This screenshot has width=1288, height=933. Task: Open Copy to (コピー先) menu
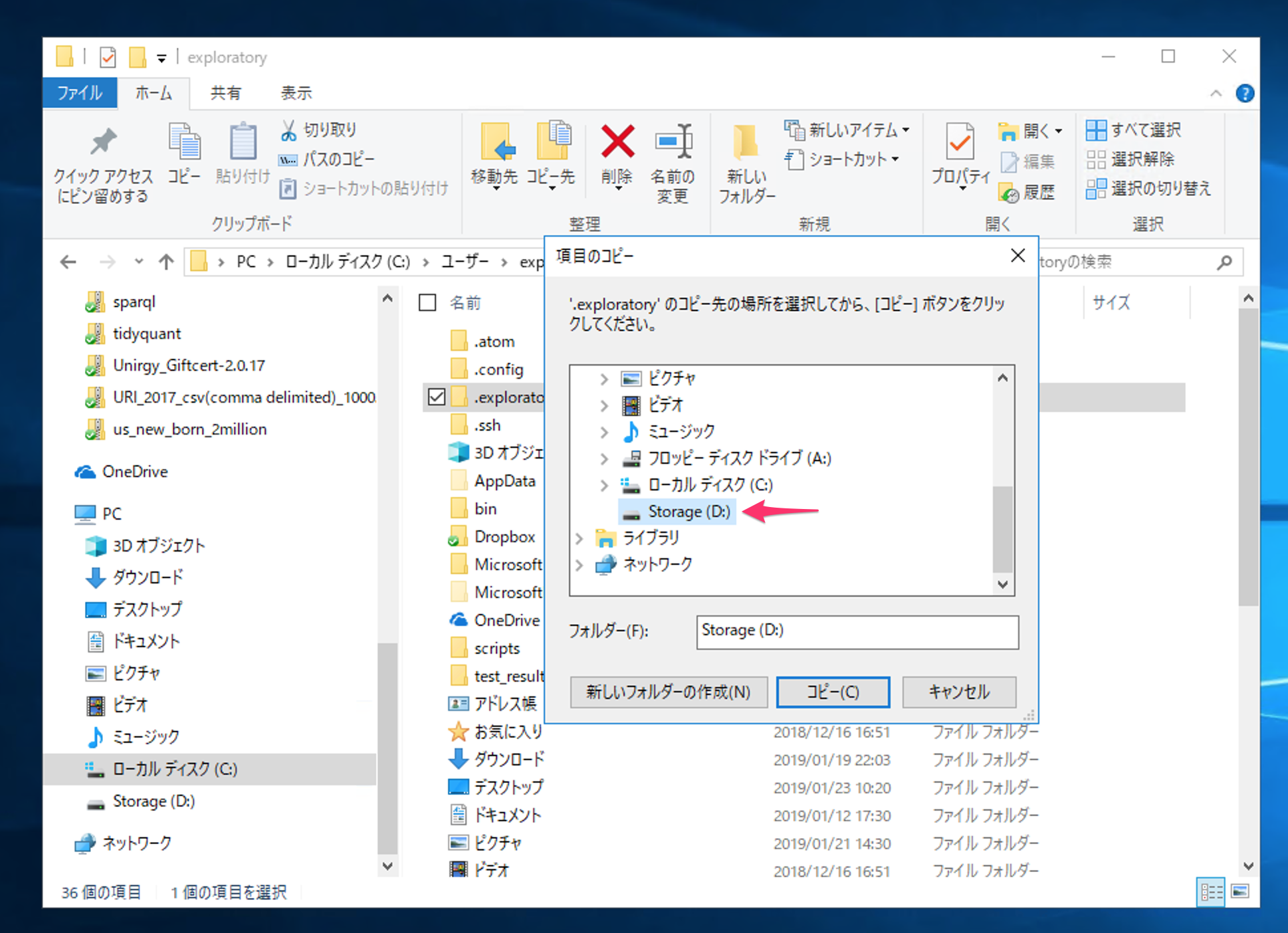click(552, 157)
